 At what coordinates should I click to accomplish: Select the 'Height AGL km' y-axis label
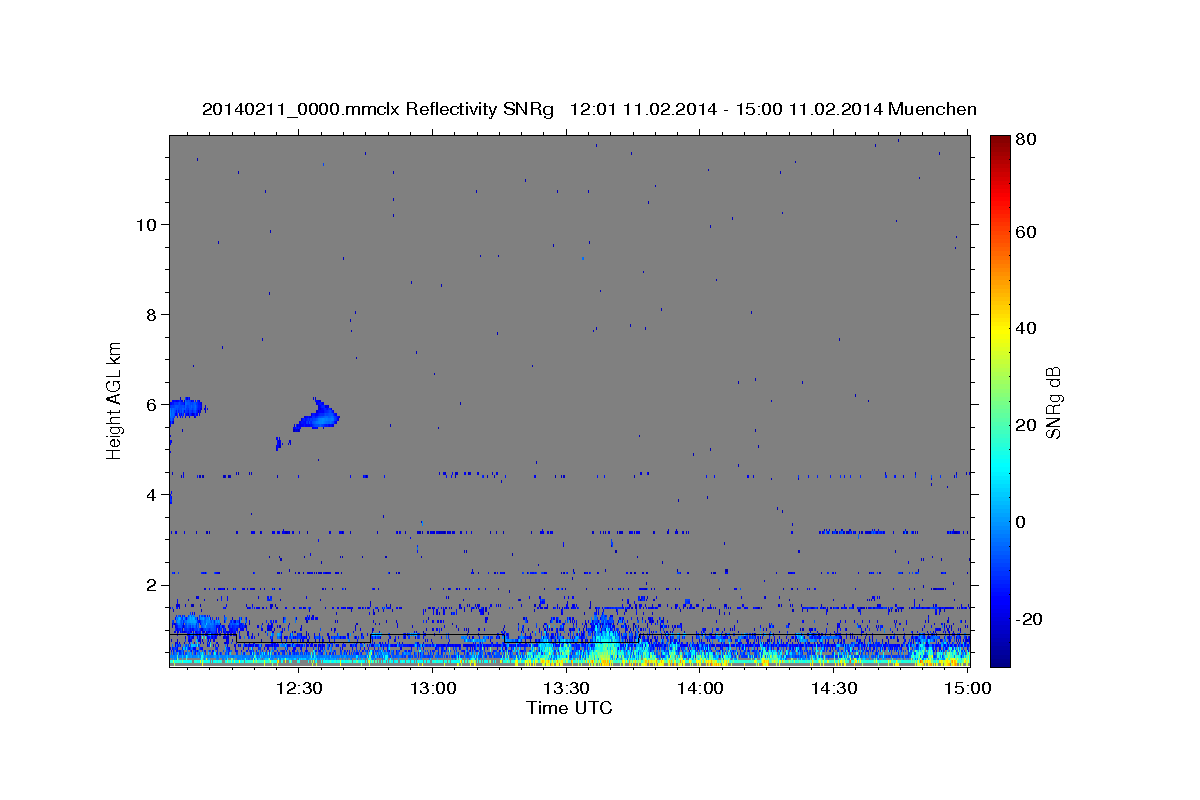tap(115, 400)
